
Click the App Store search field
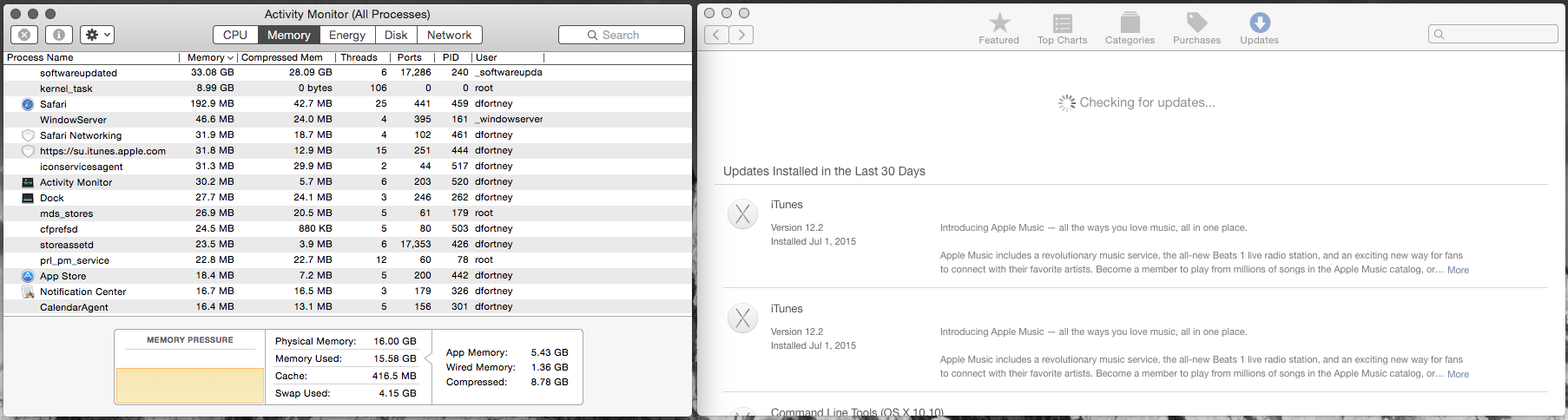click(1493, 34)
